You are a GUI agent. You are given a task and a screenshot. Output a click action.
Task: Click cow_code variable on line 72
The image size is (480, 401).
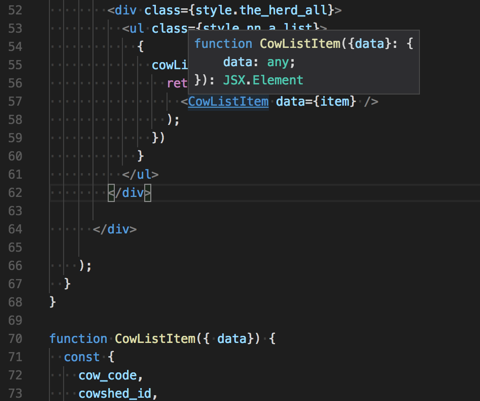107,375
